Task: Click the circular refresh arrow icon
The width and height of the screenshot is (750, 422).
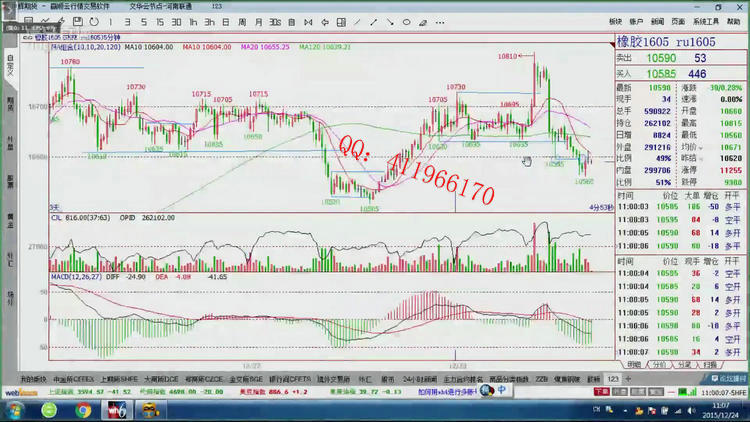Action: pos(94,22)
